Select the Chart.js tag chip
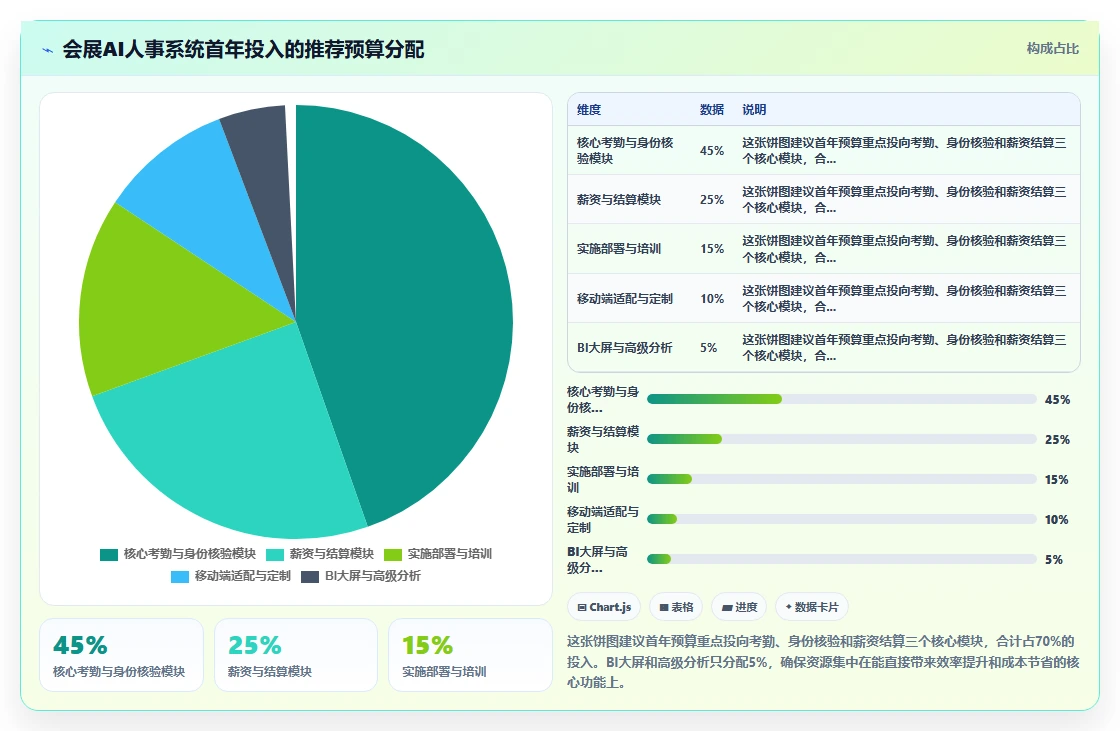Image resolution: width=1120 pixels, height=731 pixels. [x=604, y=607]
